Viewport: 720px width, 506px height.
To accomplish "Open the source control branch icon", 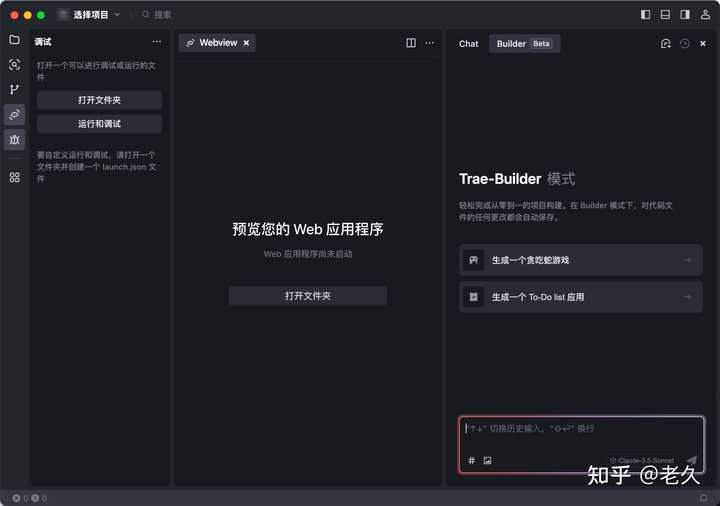I will pos(15,89).
